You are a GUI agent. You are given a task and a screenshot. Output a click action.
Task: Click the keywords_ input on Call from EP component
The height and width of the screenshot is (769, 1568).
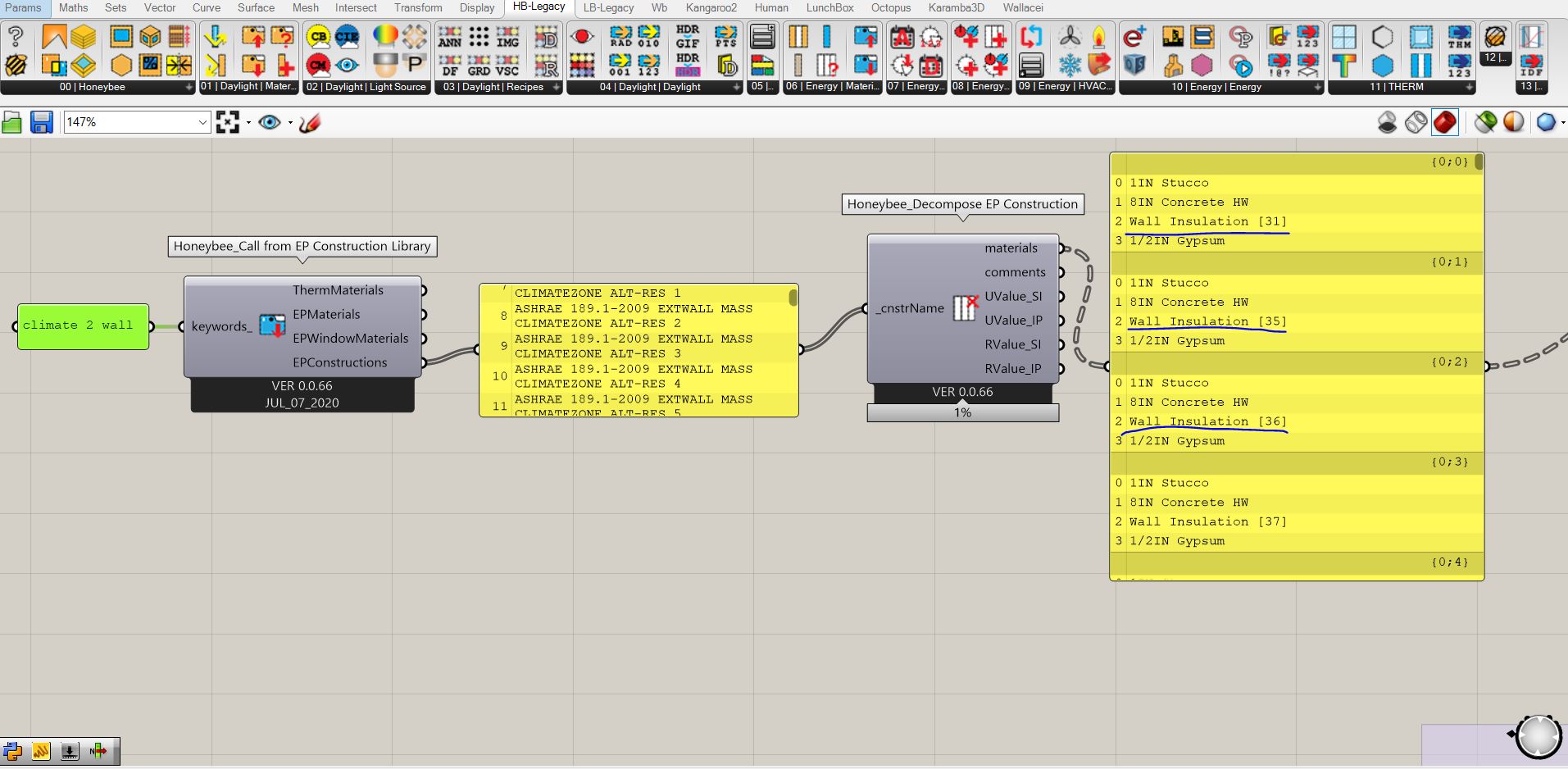(x=221, y=326)
